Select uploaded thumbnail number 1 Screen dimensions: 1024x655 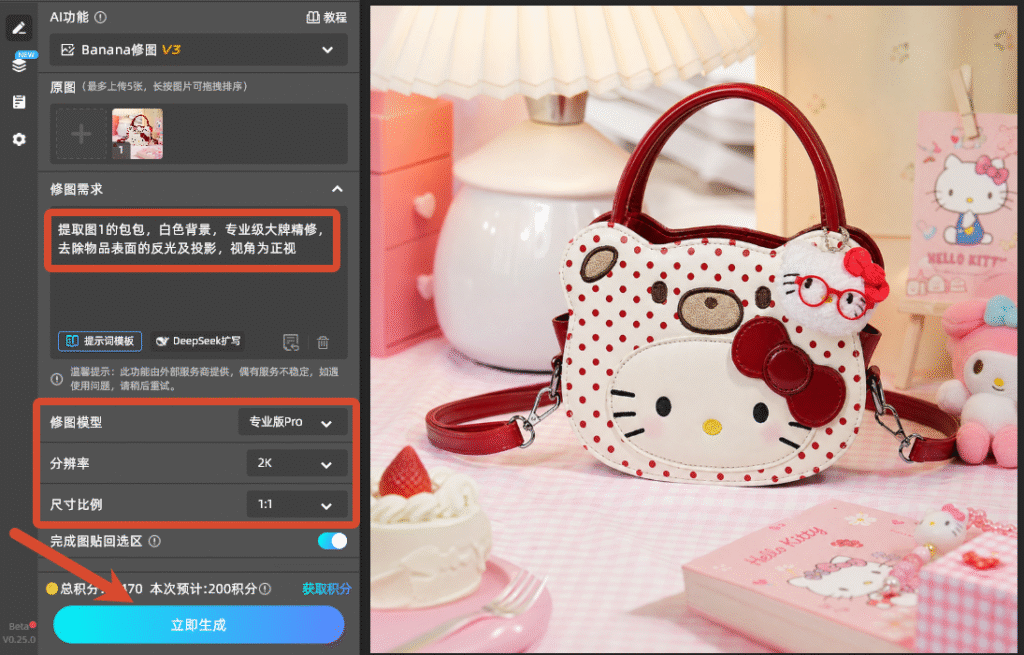137,134
